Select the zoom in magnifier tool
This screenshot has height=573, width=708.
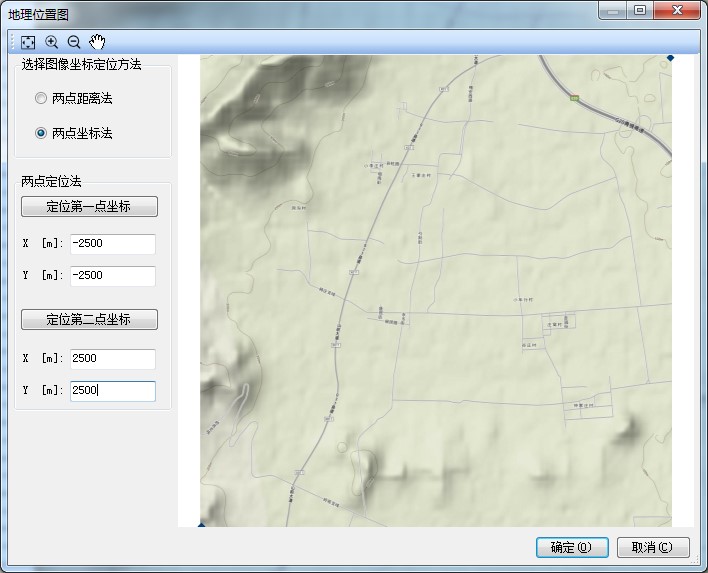pyautogui.click(x=51, y=42)
